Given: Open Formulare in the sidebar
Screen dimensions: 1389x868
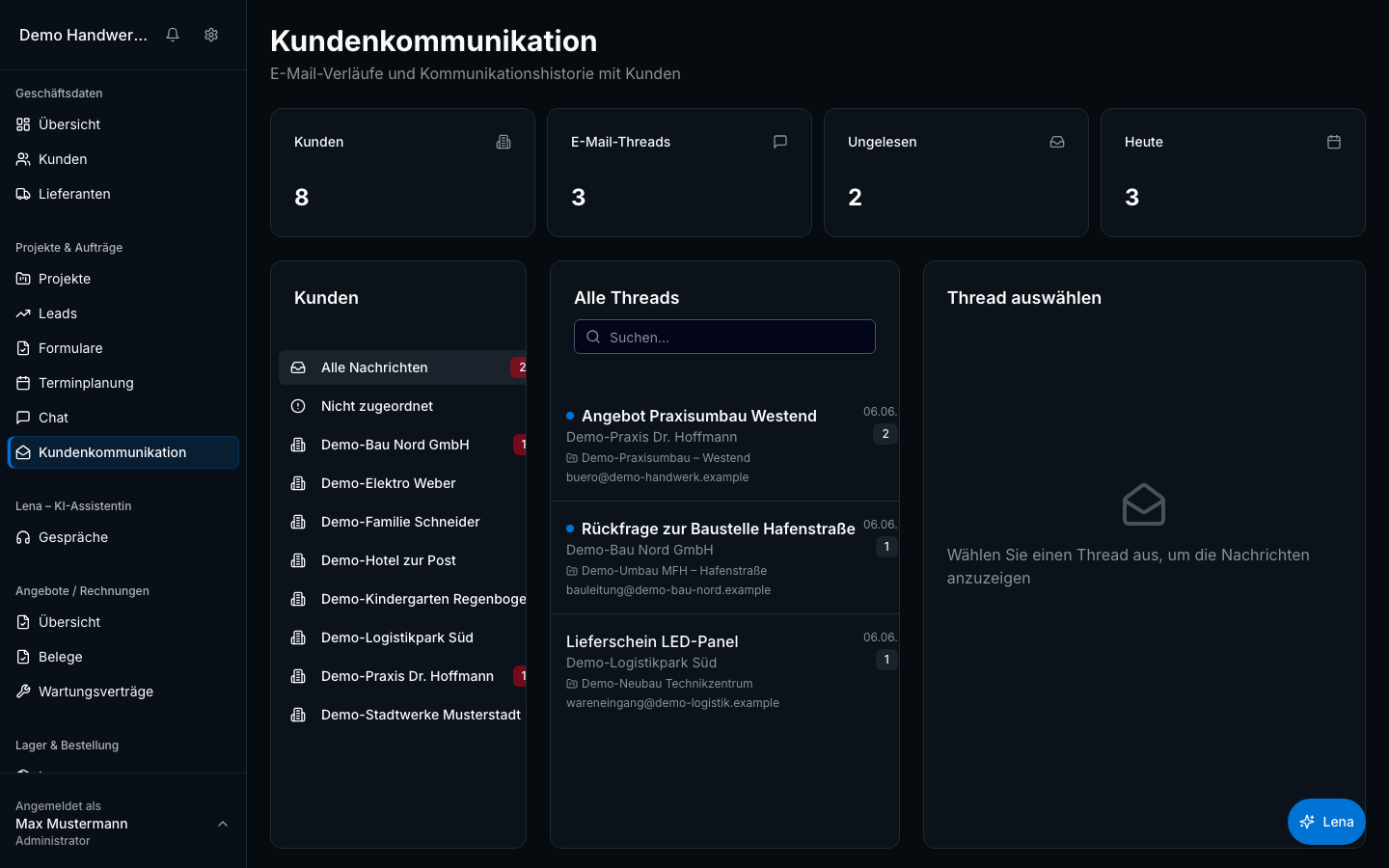Looking at the screenshot, I should pyautogui.click(x=123, y=348).
